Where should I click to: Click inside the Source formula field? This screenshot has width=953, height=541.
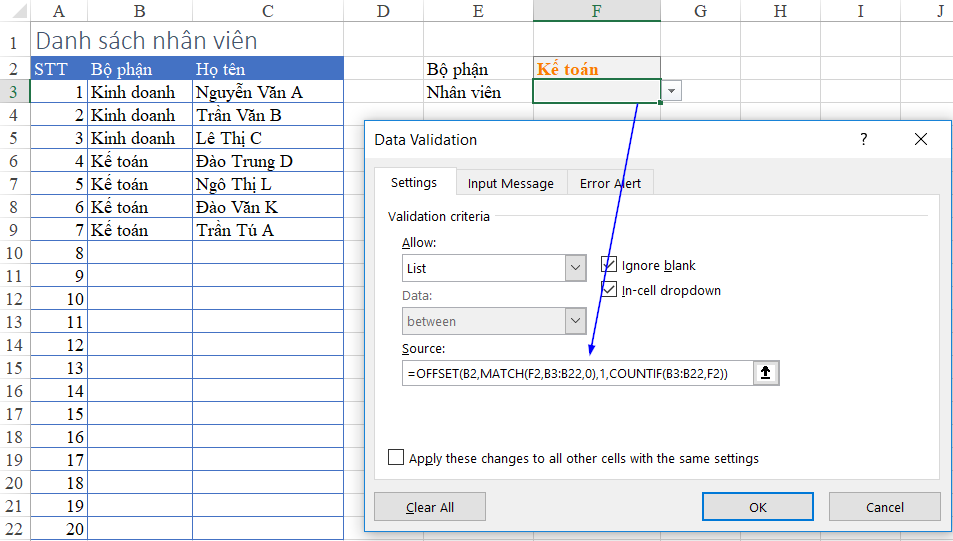577,373
